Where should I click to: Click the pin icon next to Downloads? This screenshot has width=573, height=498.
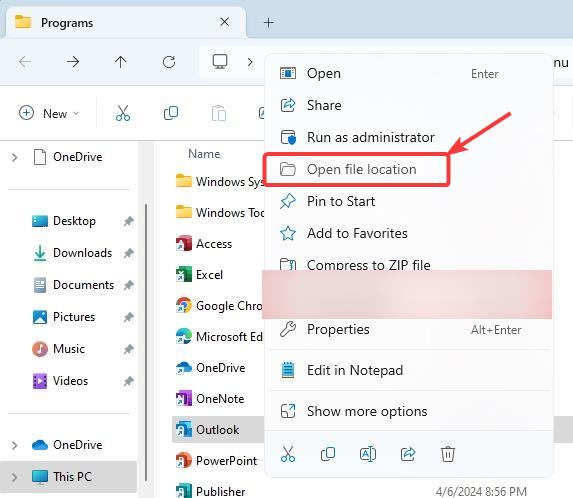point(128,253)
